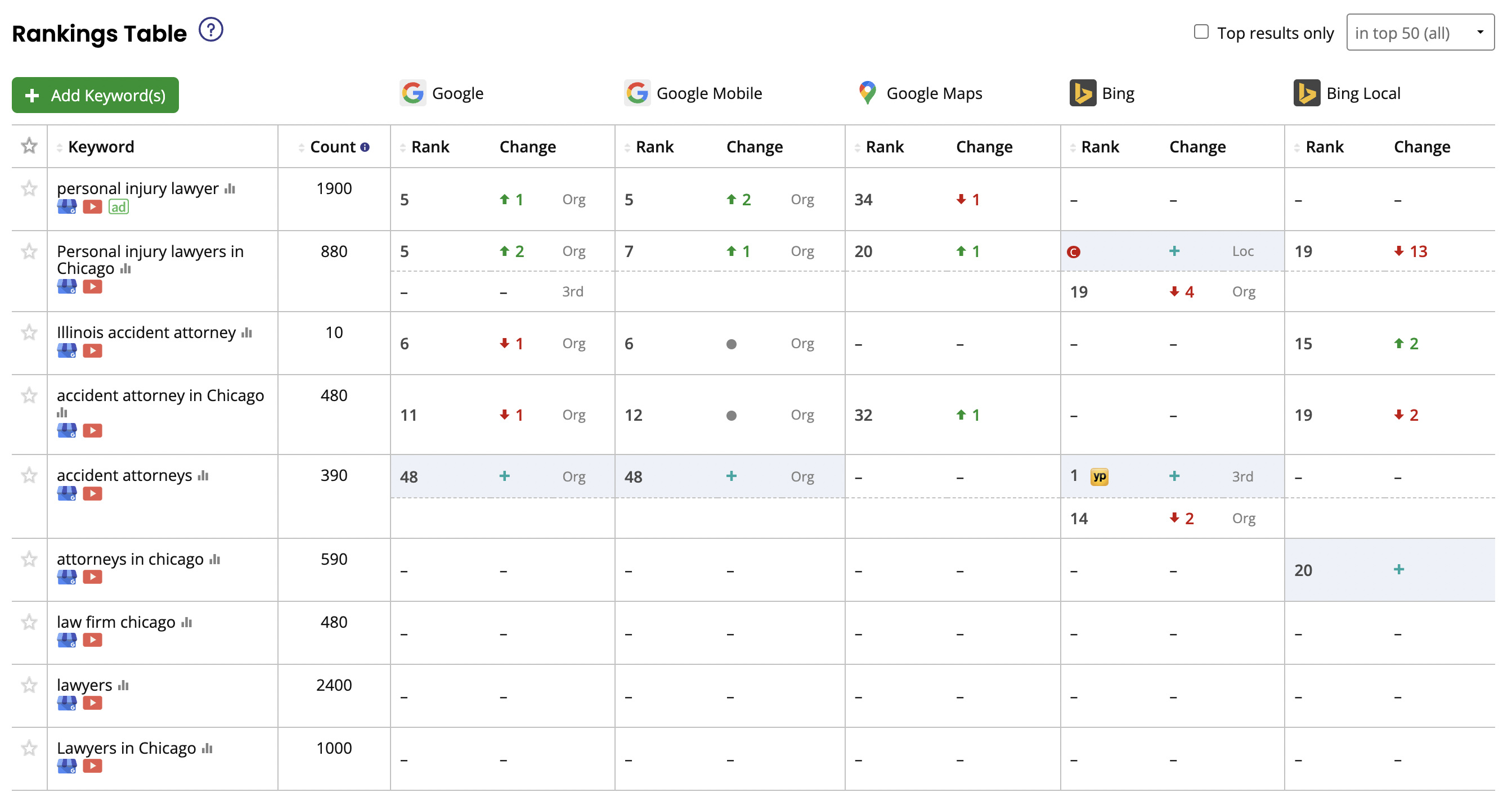Screen dimensions: 1512x810
Task: Click the green ad icon under personal injury lawyer
Action: (118, 207)
